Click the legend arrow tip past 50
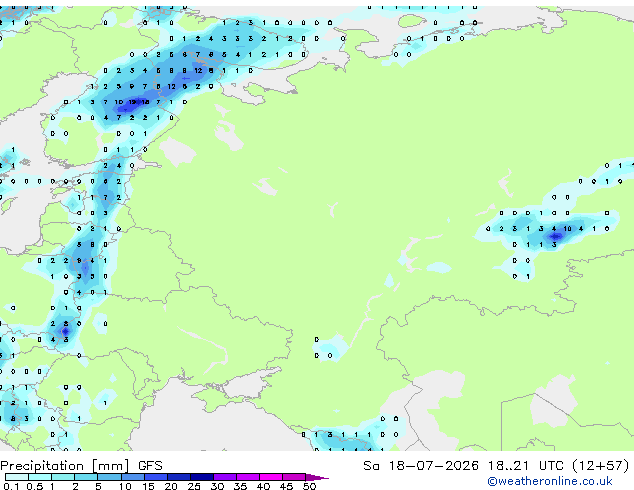The width and height of the screenshot is (634, 490). click(x=317, y=477)
